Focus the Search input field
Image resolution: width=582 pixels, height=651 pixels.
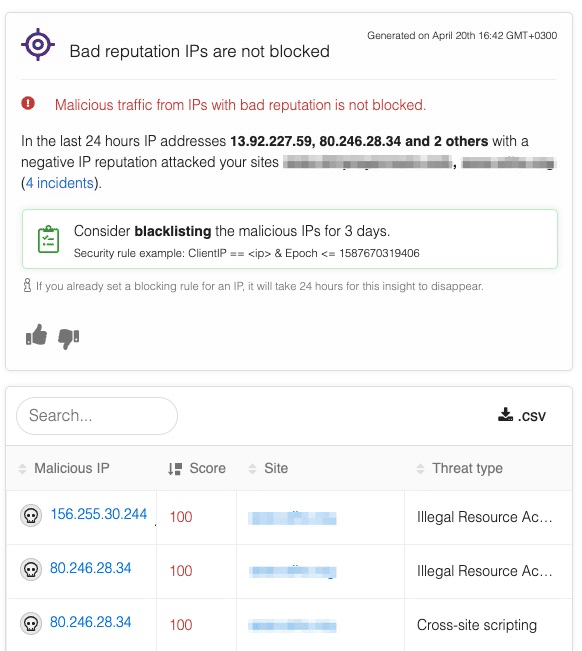coord(97,416)
